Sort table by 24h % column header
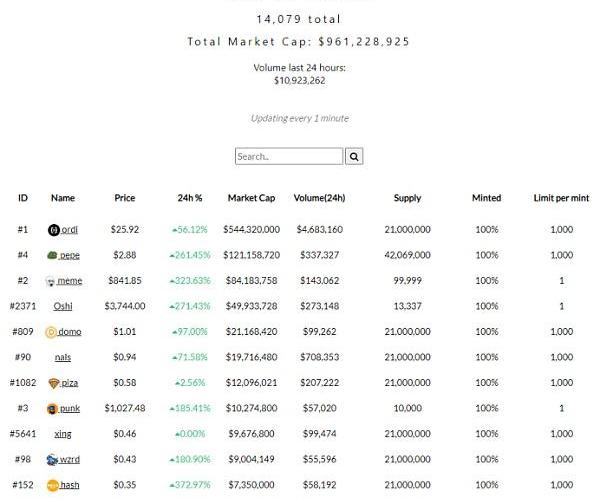The height and width of the screenshot is (500, 600). point(190,198)
